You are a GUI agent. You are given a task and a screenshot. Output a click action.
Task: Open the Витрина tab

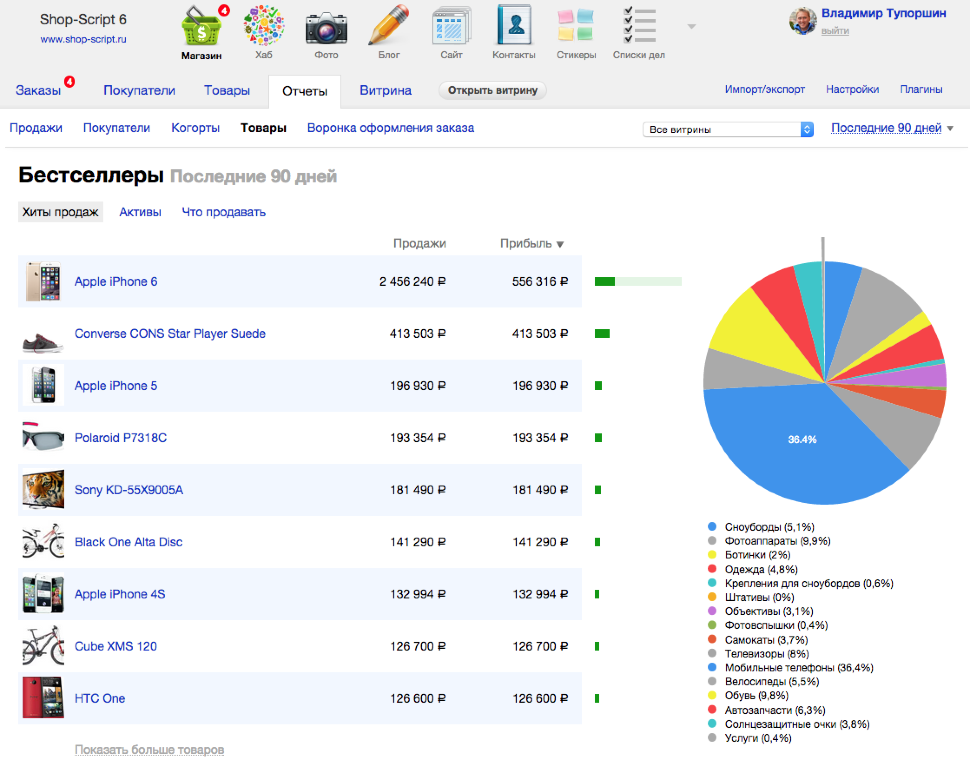point(385,90)
